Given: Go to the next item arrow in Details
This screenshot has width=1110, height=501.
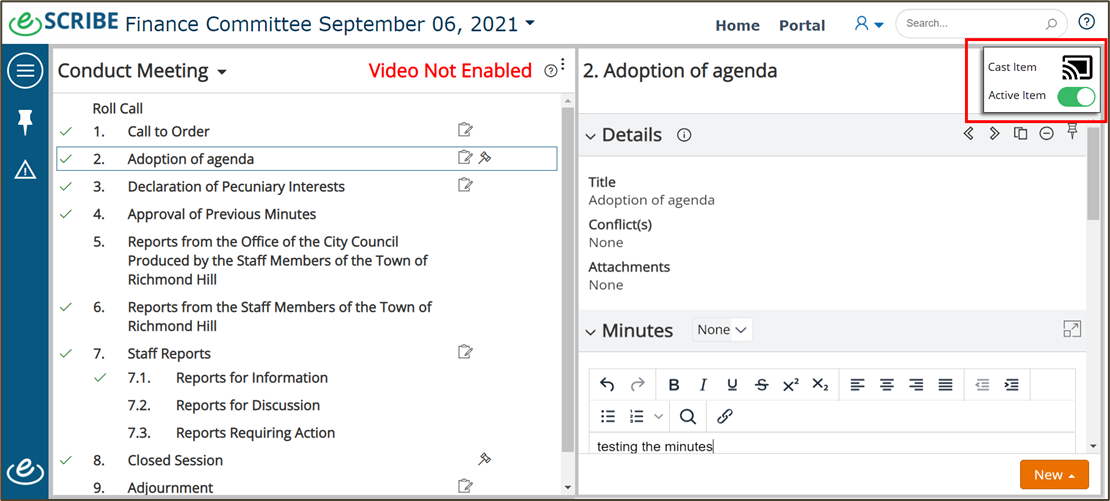Looking at the screenshot, I should tap(994, 133).
